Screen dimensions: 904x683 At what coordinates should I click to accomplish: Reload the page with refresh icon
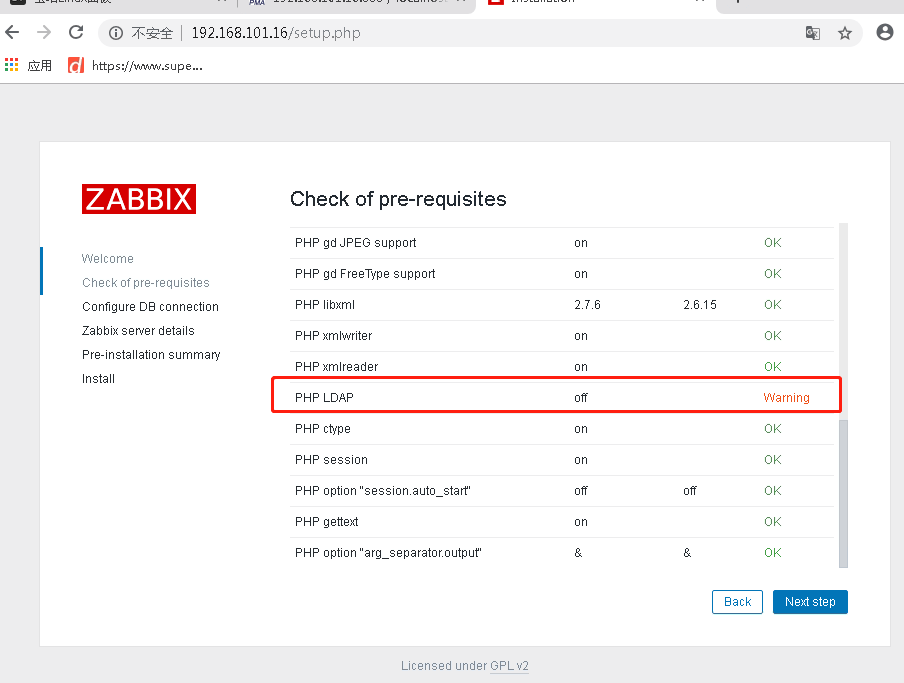click(76, 32)
